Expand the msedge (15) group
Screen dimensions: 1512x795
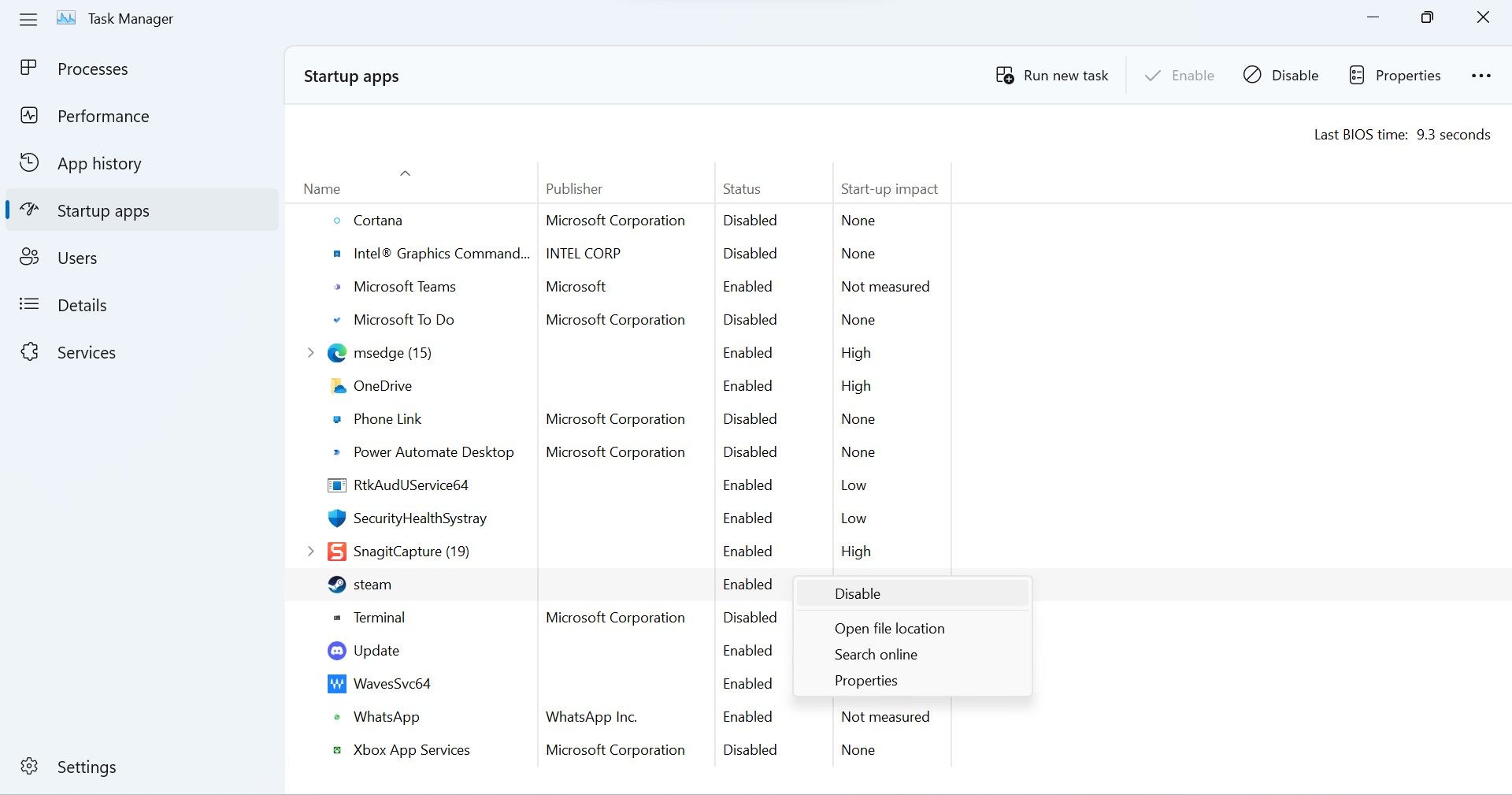coord(310,353)
